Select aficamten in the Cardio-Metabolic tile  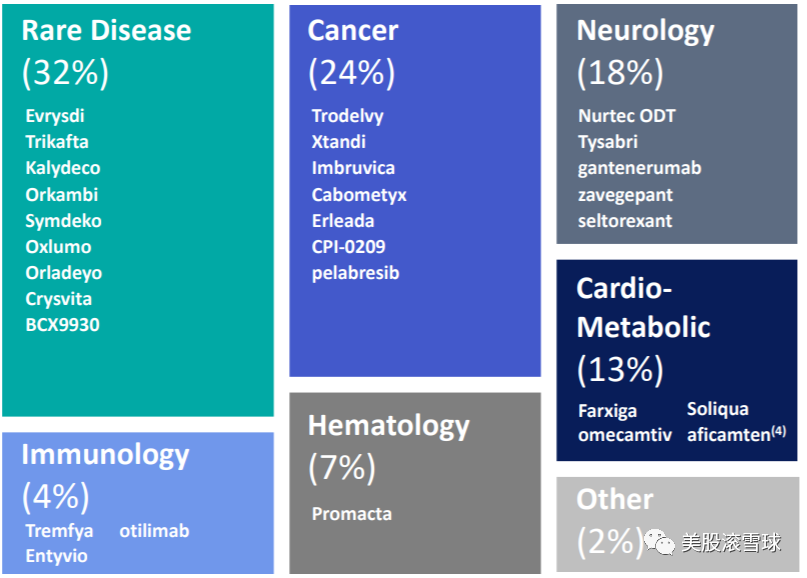coord(728,435)
